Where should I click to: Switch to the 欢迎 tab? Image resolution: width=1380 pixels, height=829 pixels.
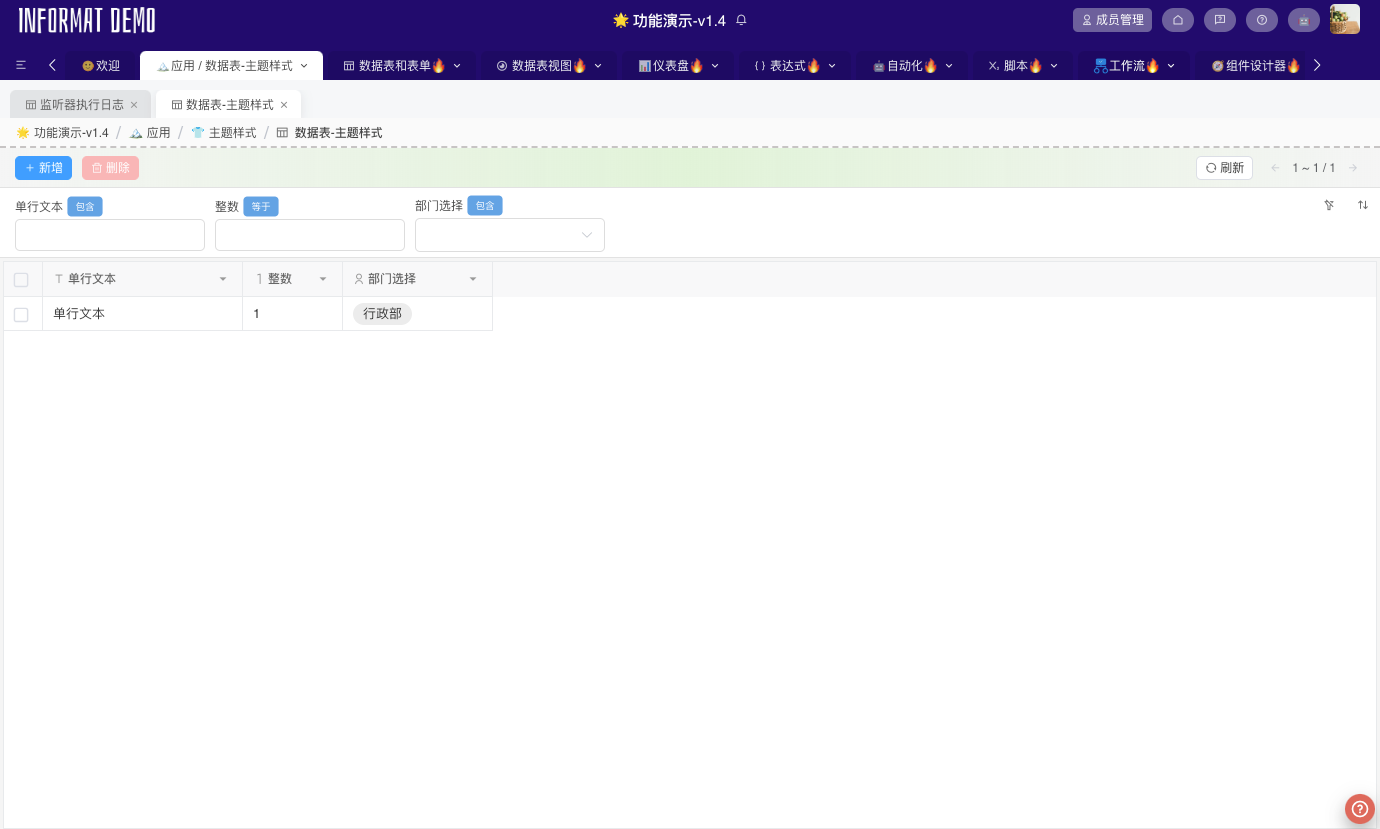101,65
